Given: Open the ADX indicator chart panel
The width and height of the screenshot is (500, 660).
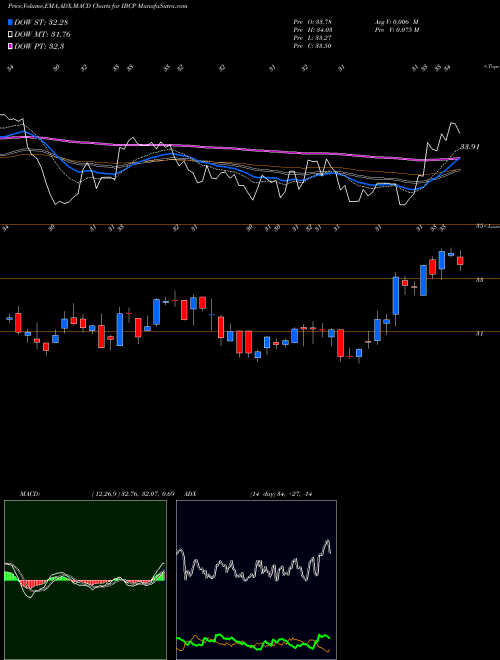Looking at the screenshot, I should 256,580.
